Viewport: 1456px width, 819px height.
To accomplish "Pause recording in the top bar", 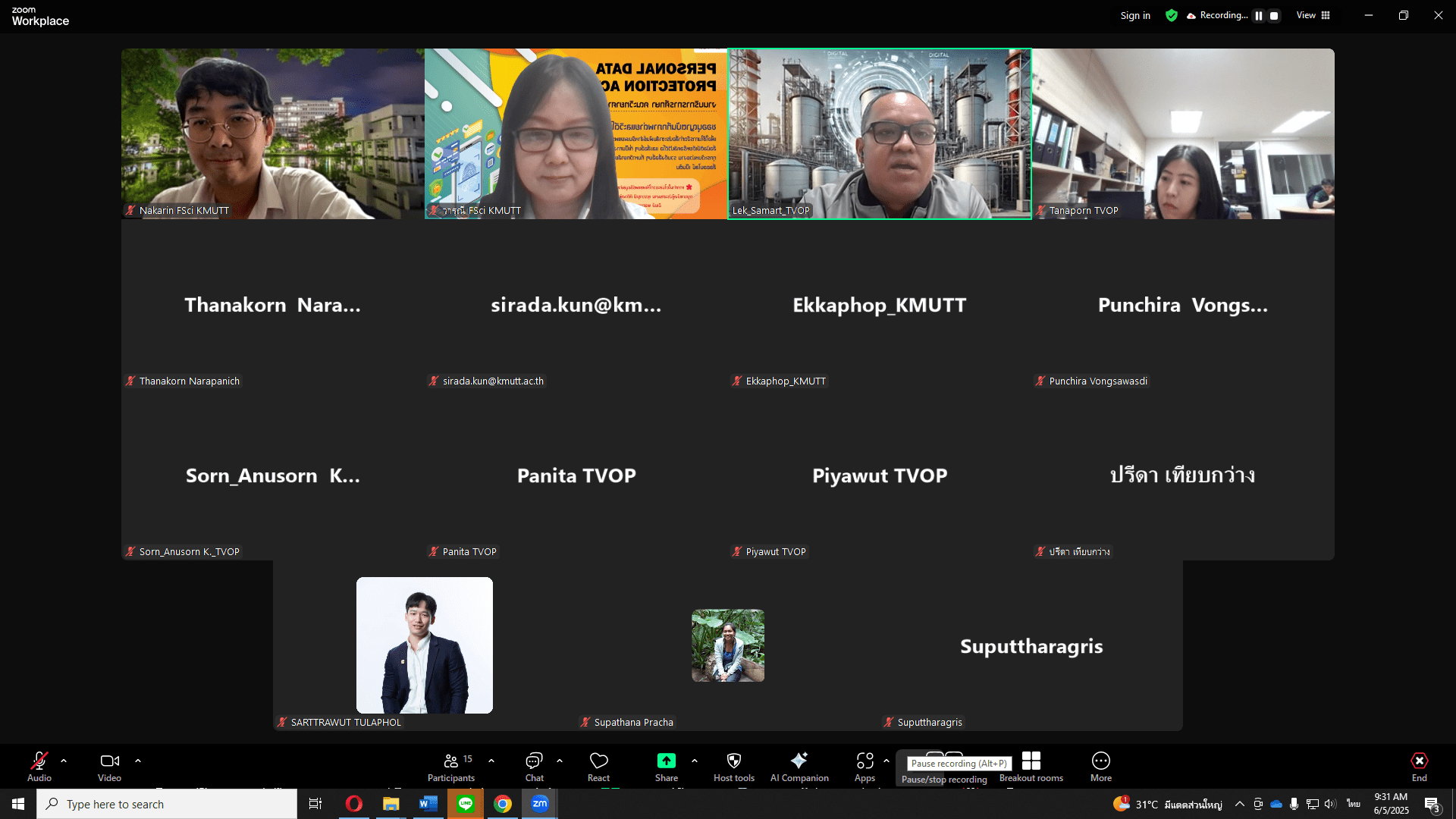I will (1259, 16).
